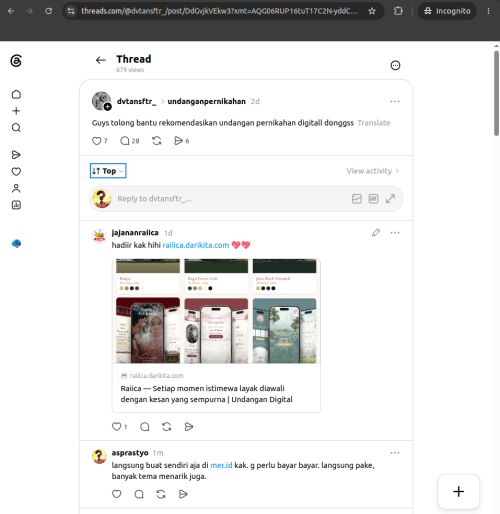The width and height of the screenshot is (500, 514).
Task: Repost the asprastyo reply
Action: 161,494
